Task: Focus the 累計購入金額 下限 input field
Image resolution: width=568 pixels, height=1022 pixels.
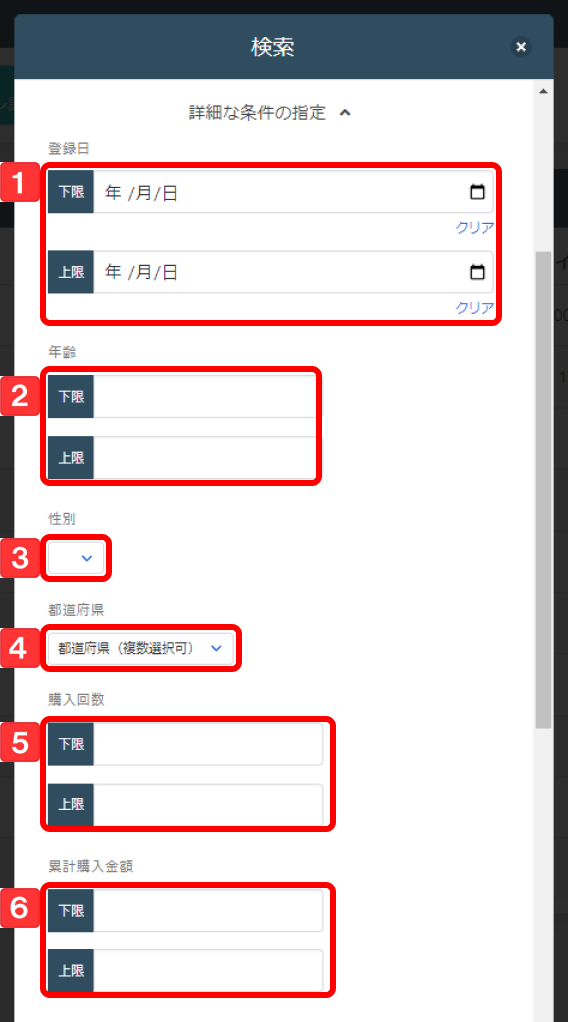Action: (208, 911)
